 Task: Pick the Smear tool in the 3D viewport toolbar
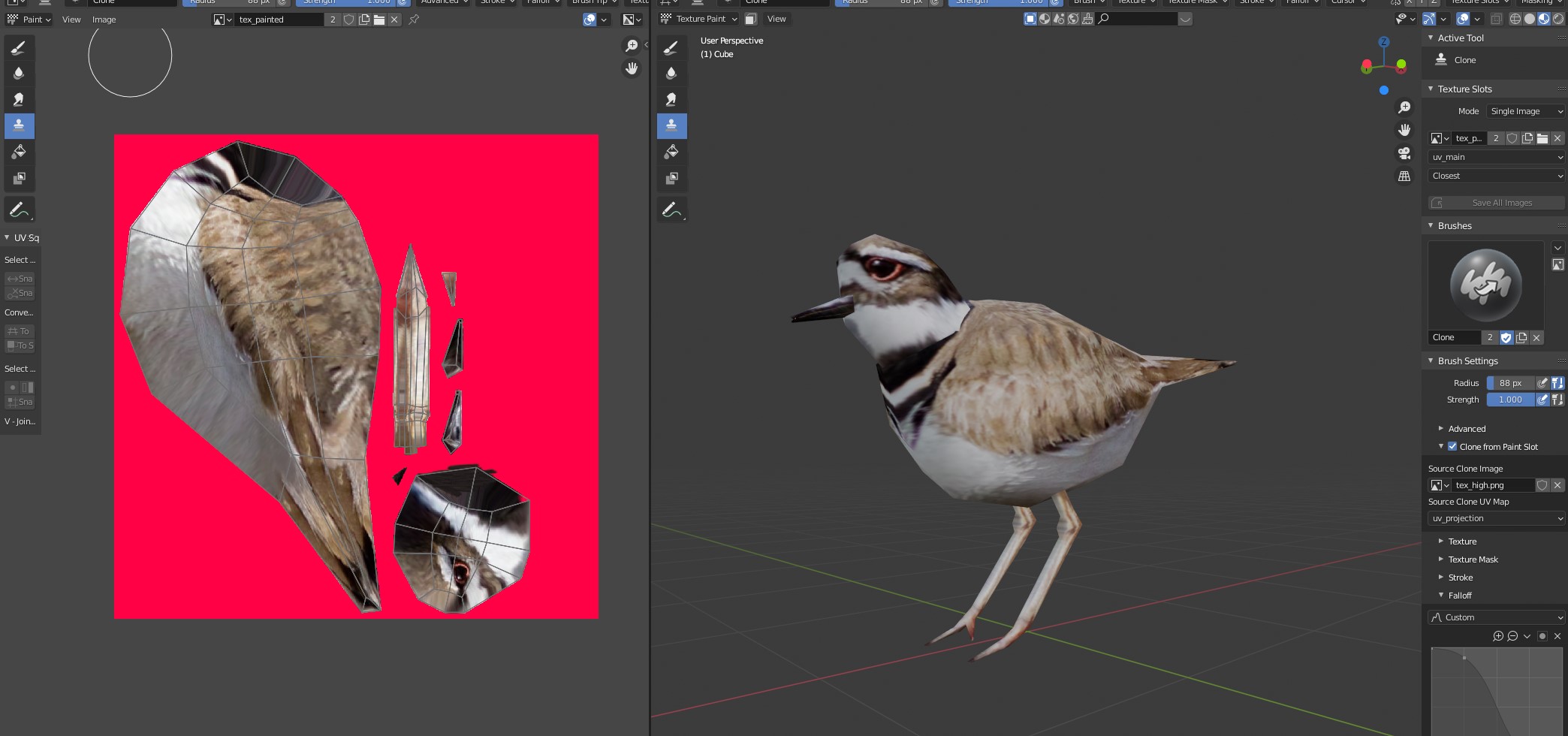point(671,99)
